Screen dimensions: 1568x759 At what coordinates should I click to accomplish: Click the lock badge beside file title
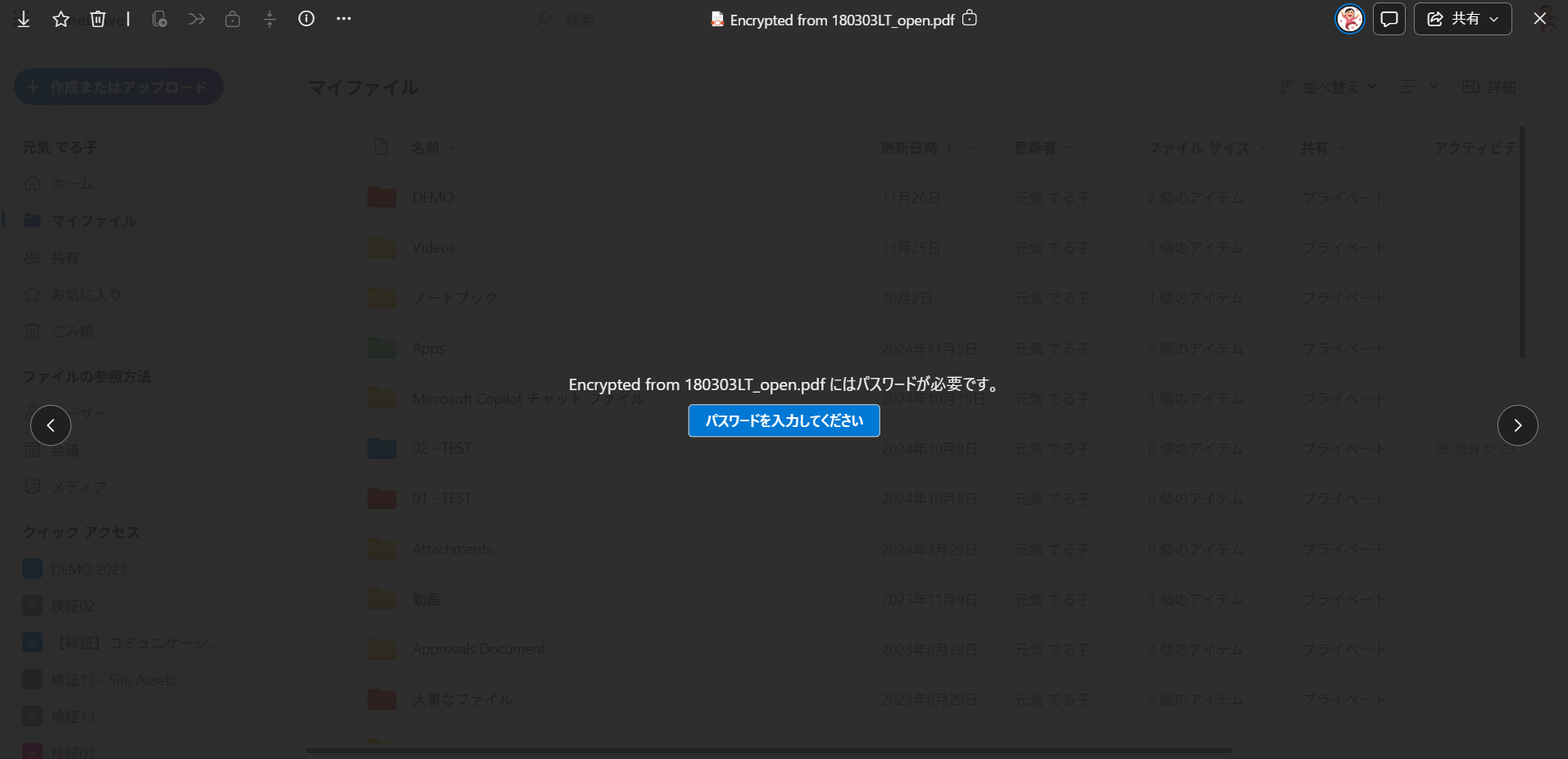click(970, 18)
